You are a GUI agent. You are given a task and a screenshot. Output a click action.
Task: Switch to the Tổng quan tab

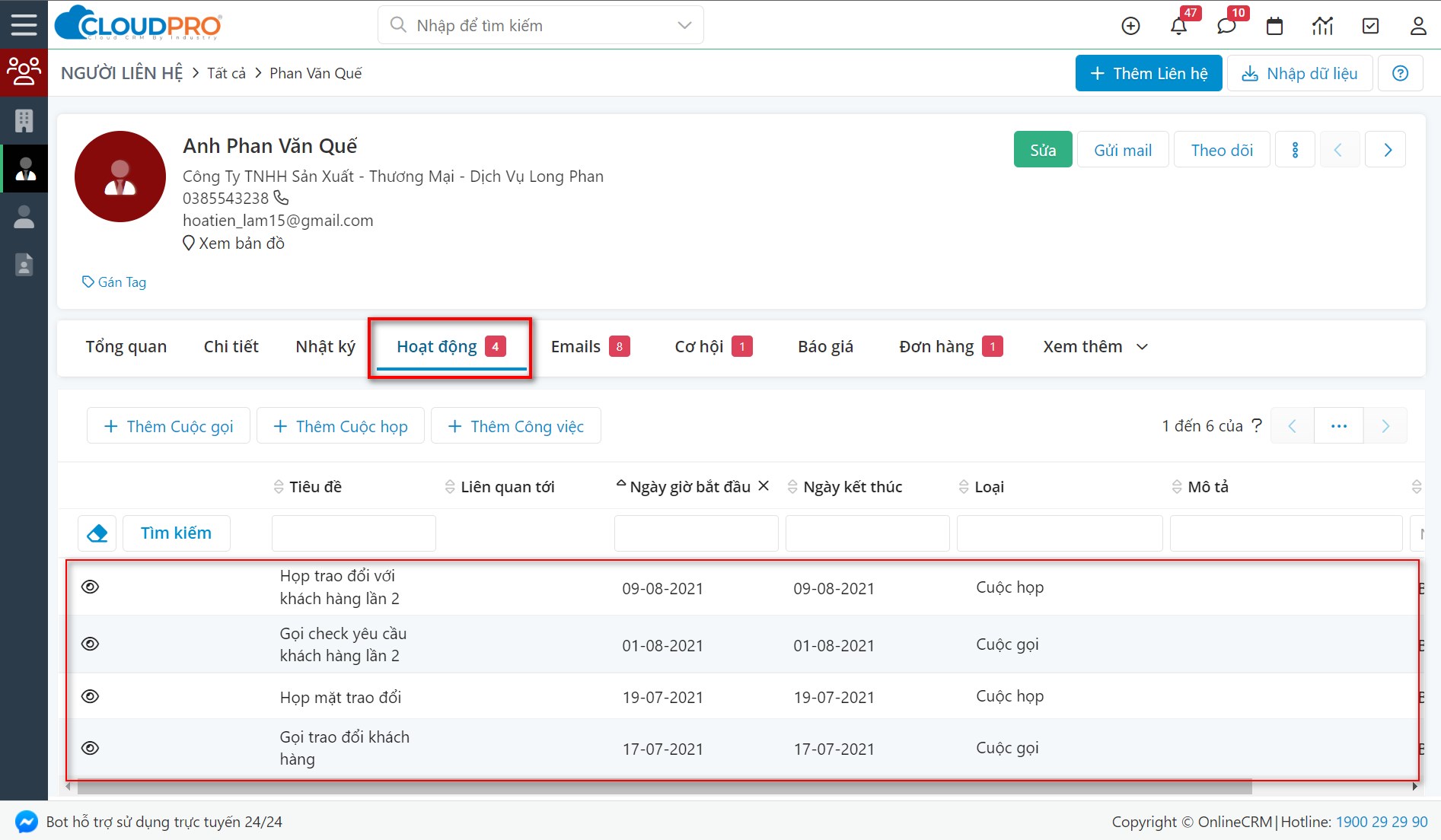coord(126,347)
